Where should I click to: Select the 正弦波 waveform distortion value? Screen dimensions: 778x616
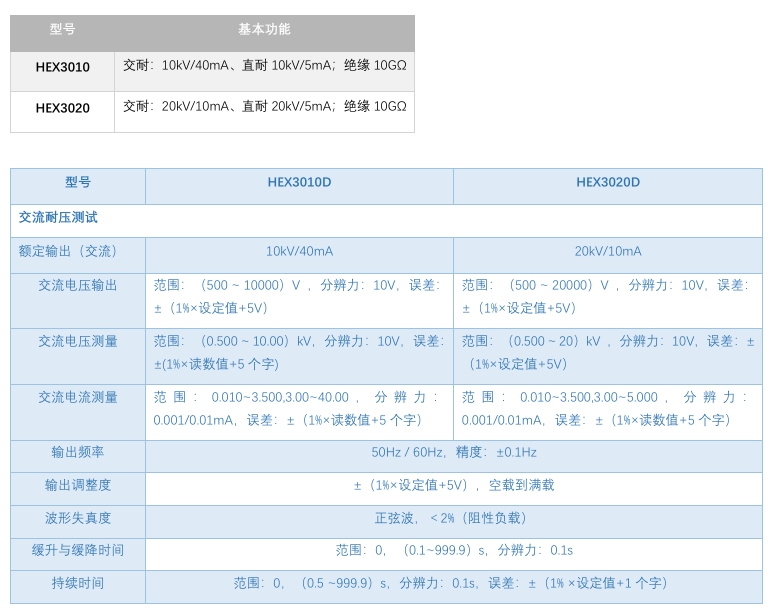453,519
